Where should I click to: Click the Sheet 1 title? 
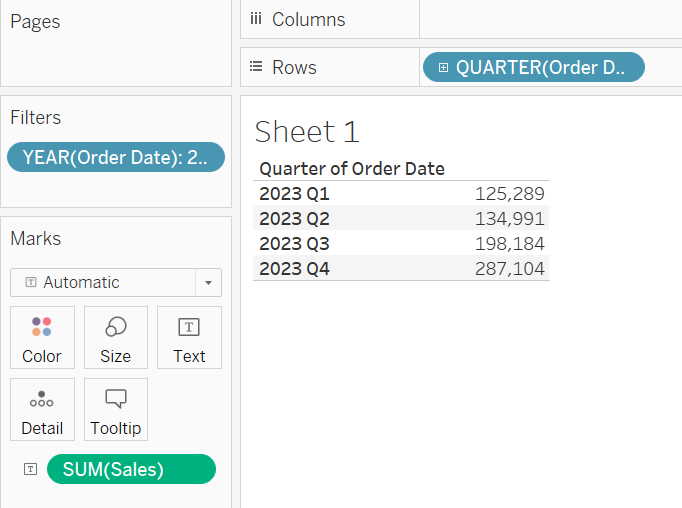[307, 132]
